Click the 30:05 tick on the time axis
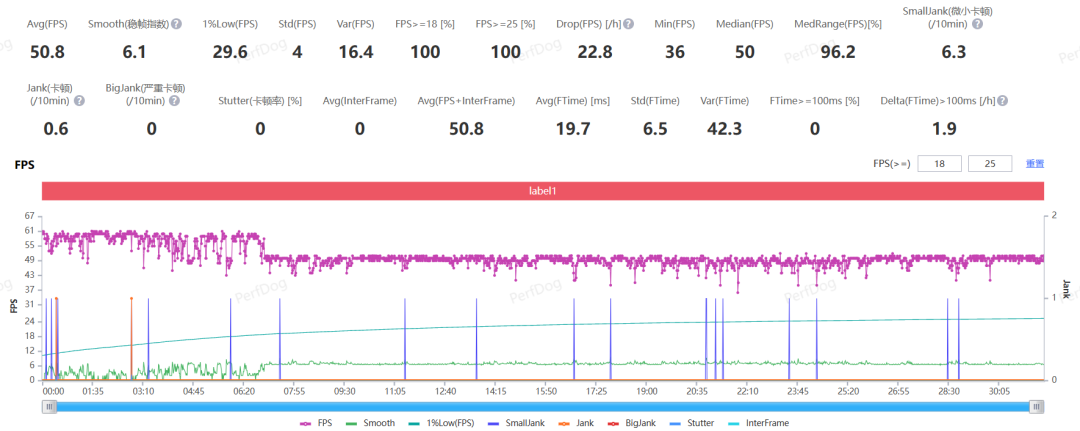 coord(999,391)
